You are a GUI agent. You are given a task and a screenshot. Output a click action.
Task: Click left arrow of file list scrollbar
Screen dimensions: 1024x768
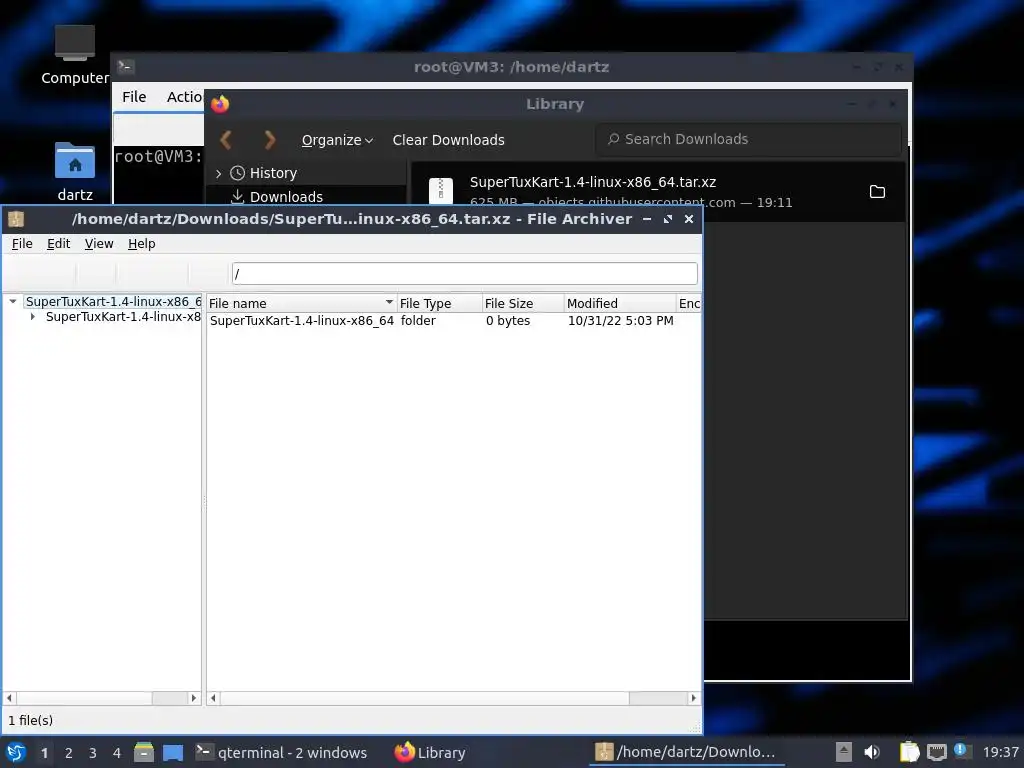(213, 698)
